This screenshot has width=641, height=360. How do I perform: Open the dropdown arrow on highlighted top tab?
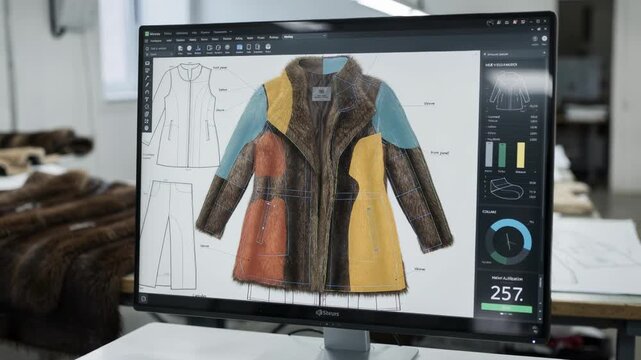(324, 36)
